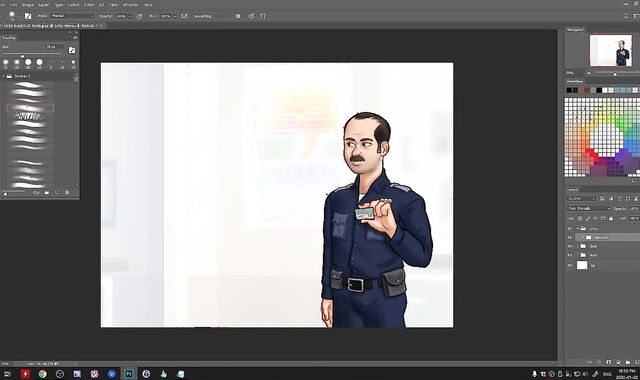Select the highlighted brush stroke preset
Screen dimensions: 640x380
point(30,108)
